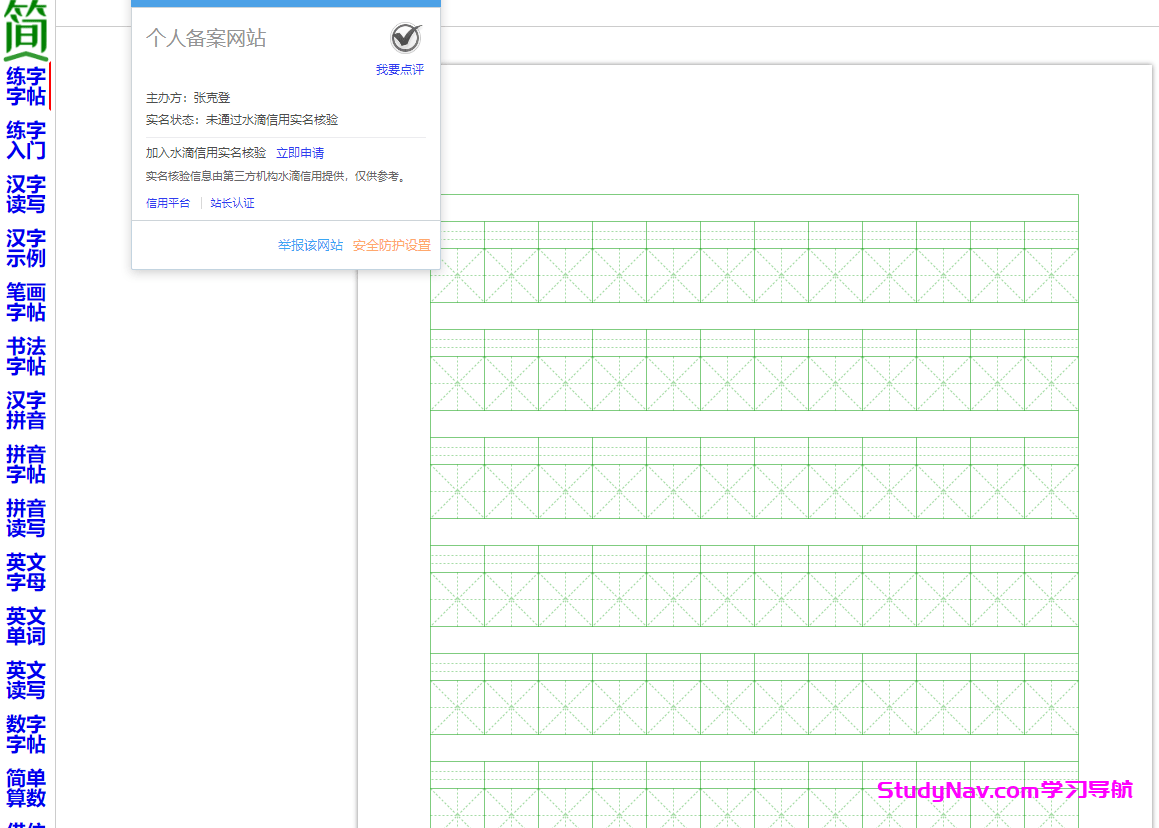1159x828 pixels.
Task: Select 数字字帖 in the sidebar
Action: pos(26,735)
